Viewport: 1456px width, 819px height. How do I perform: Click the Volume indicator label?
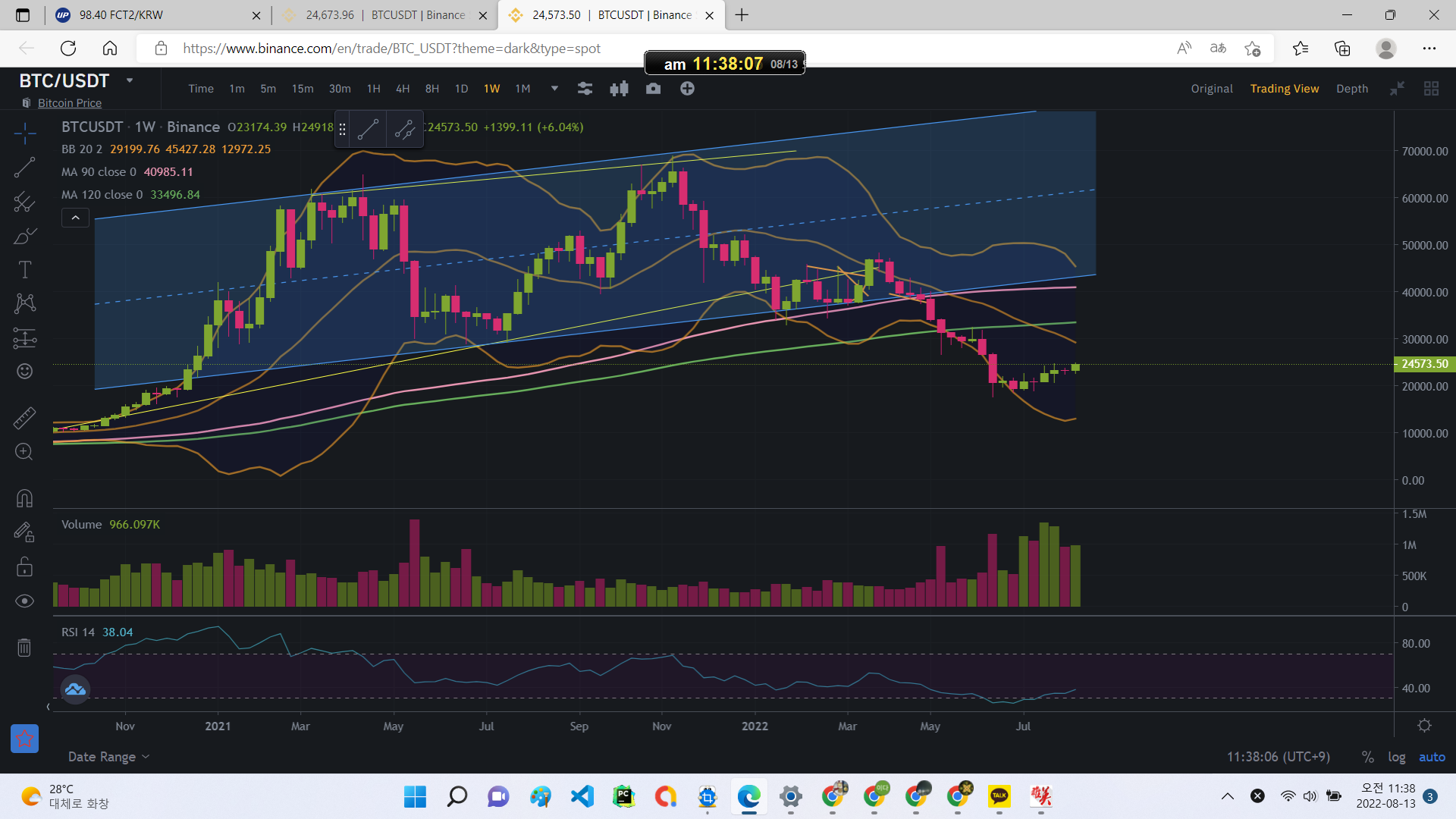[x=81, y=525]
